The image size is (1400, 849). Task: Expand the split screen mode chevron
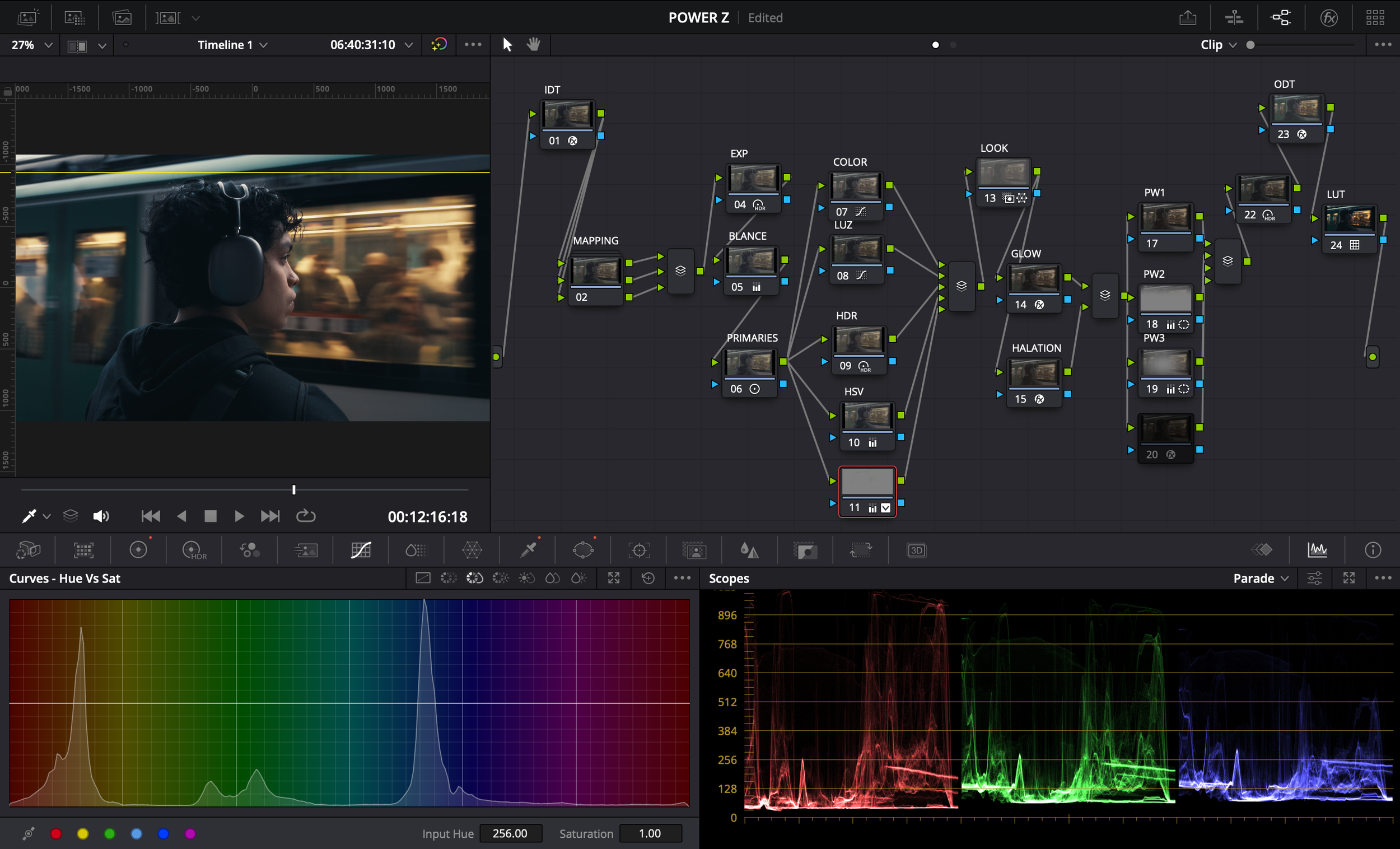pyautogui.click(x=102, y=46)
